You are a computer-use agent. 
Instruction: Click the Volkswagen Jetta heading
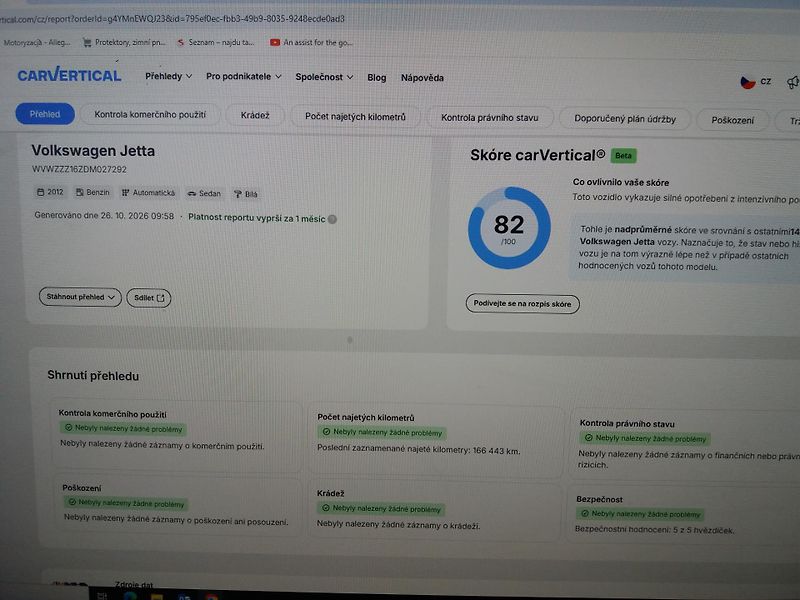pos(93,151)
